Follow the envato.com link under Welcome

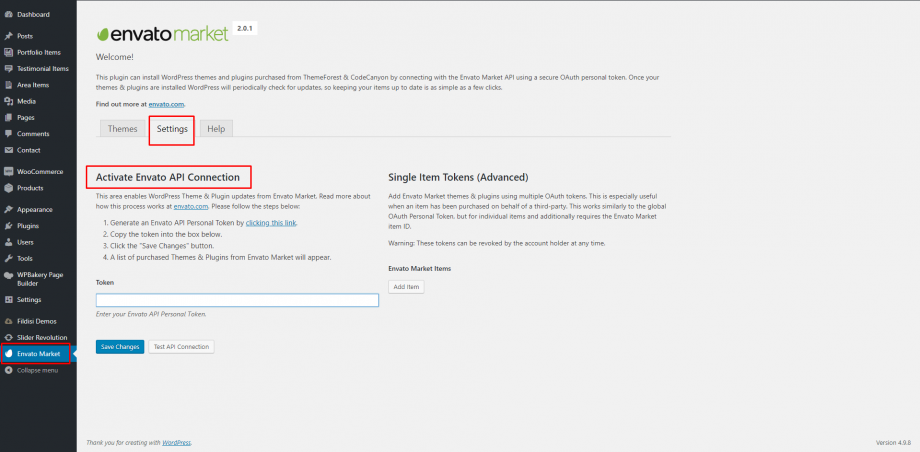[x=167, y=104]
